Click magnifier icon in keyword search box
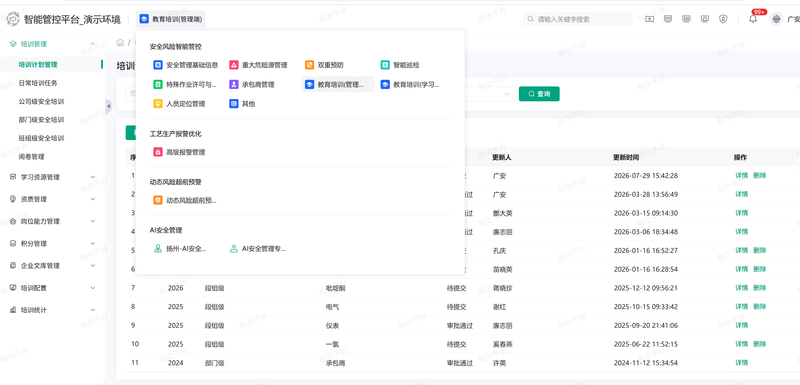The image size is (800, 385). [532, 19]
